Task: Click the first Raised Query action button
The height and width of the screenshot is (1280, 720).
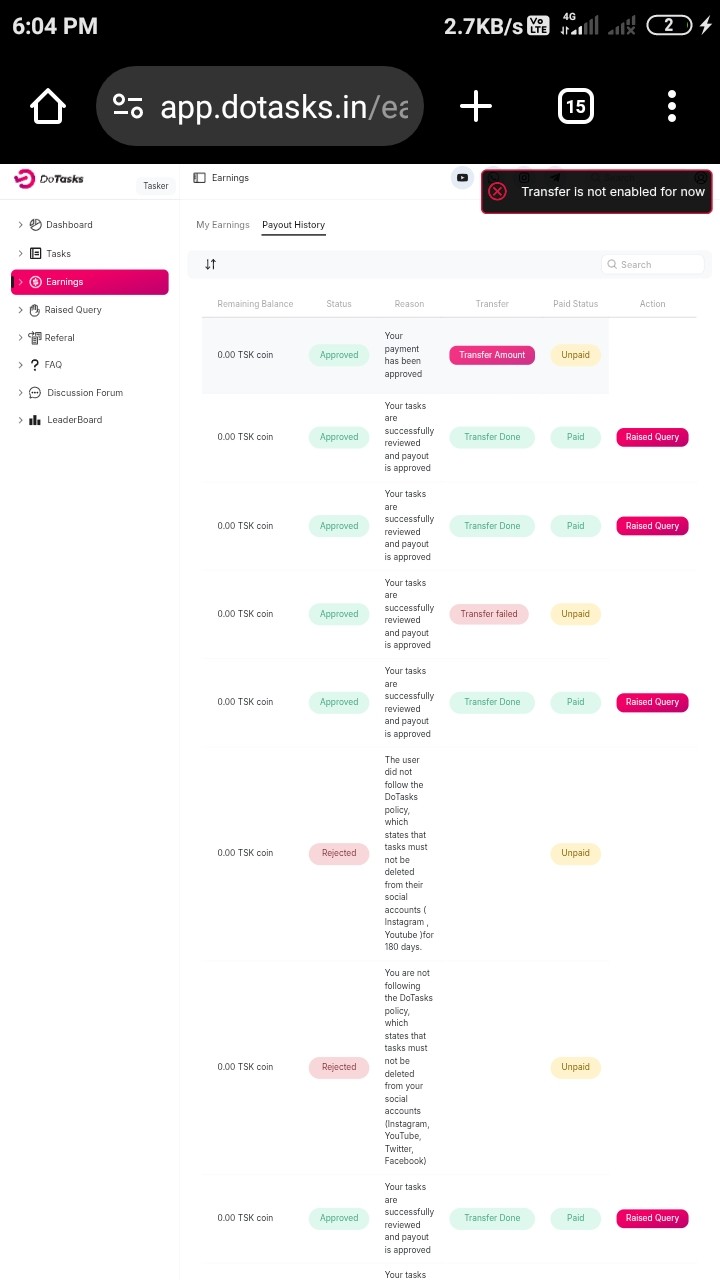Action: [x=652, y=437]
